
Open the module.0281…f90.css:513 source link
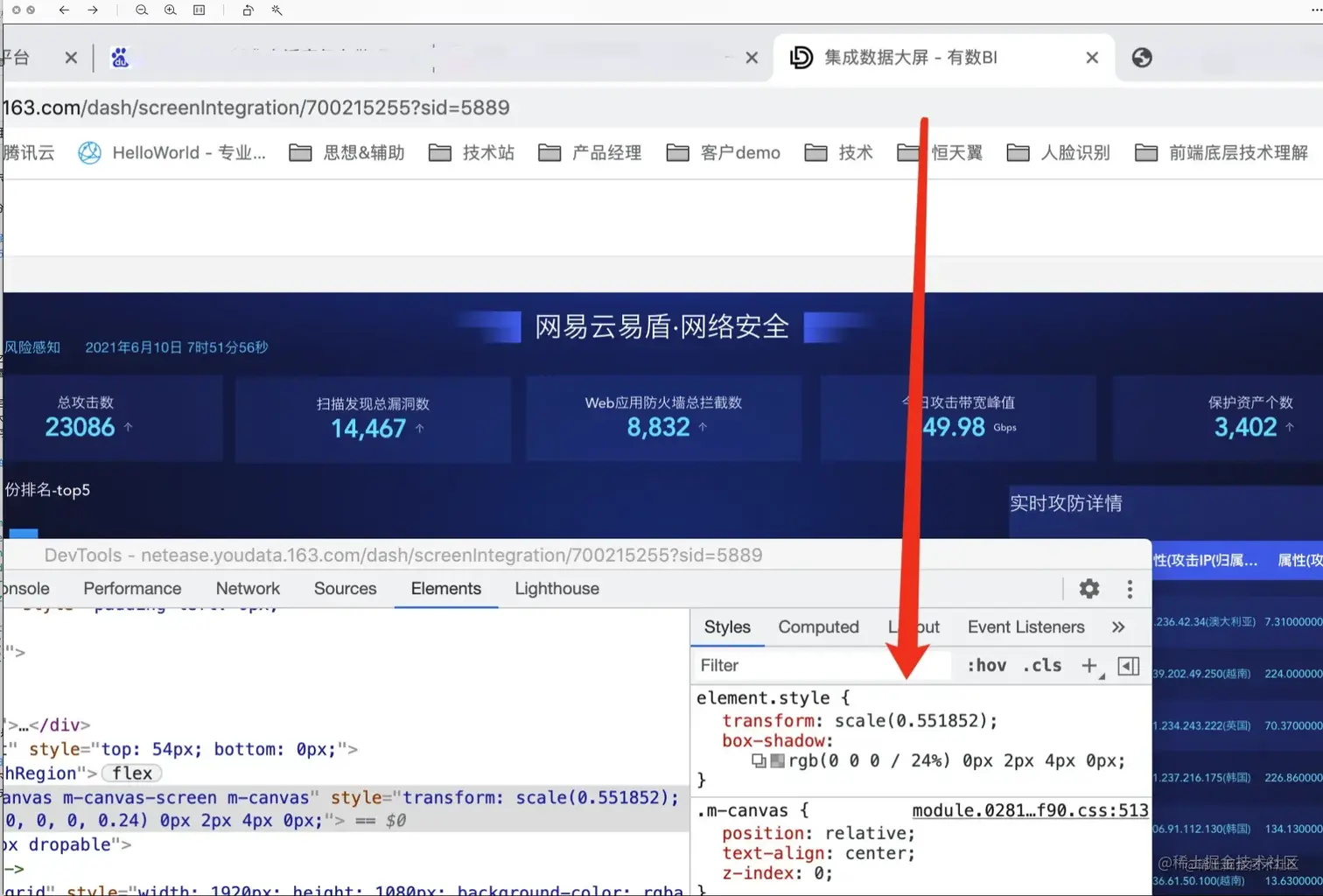pyautogui.click(x=1030, y=811)
